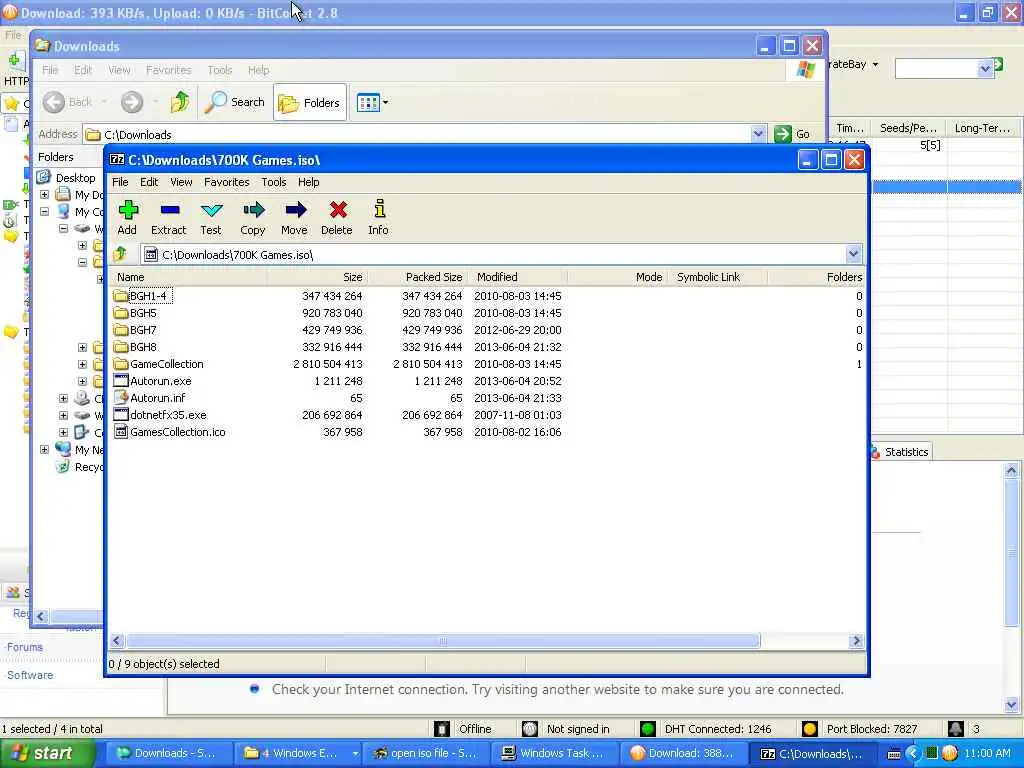Click the Copy toolbar icon in 7-Zip
This screenshot has width=1024, height=768.
click(253, 210)
